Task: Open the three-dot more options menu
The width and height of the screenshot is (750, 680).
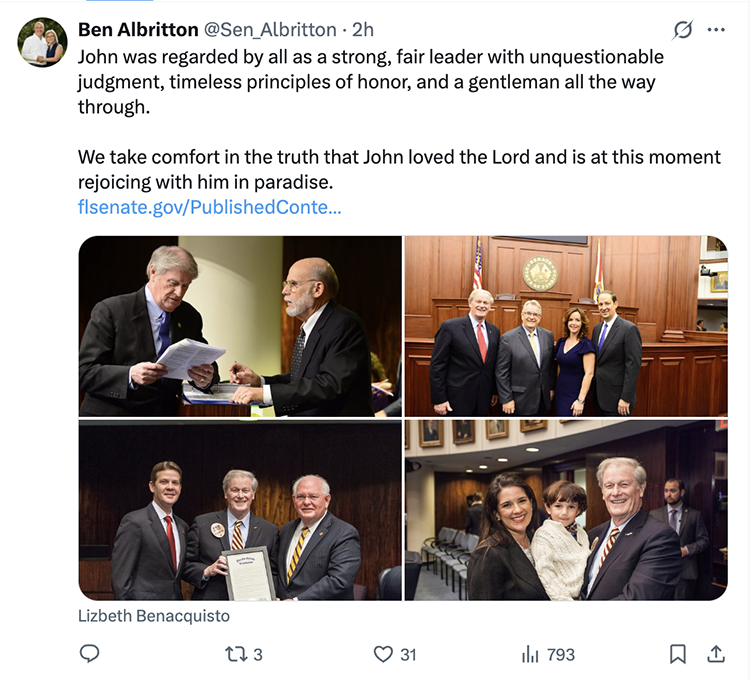Action: (x=716, y=30)
